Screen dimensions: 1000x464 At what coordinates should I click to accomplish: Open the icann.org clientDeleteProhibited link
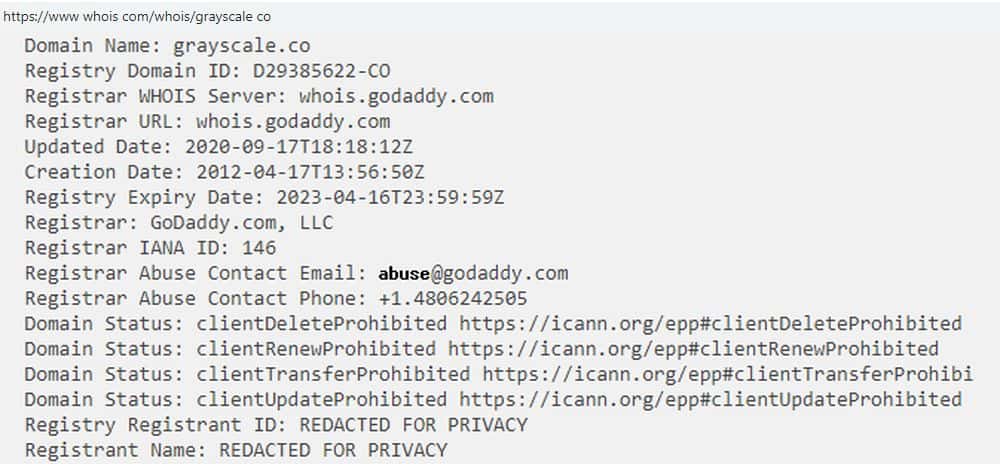[710, 323]
